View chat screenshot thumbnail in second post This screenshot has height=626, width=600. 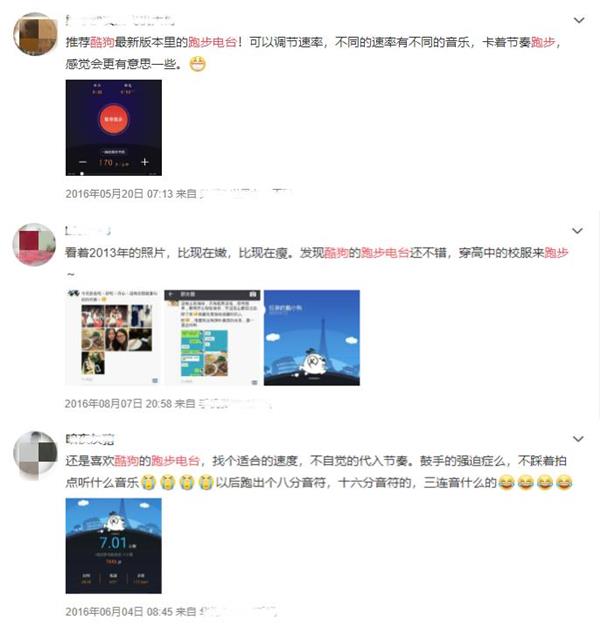pos(212,338)
